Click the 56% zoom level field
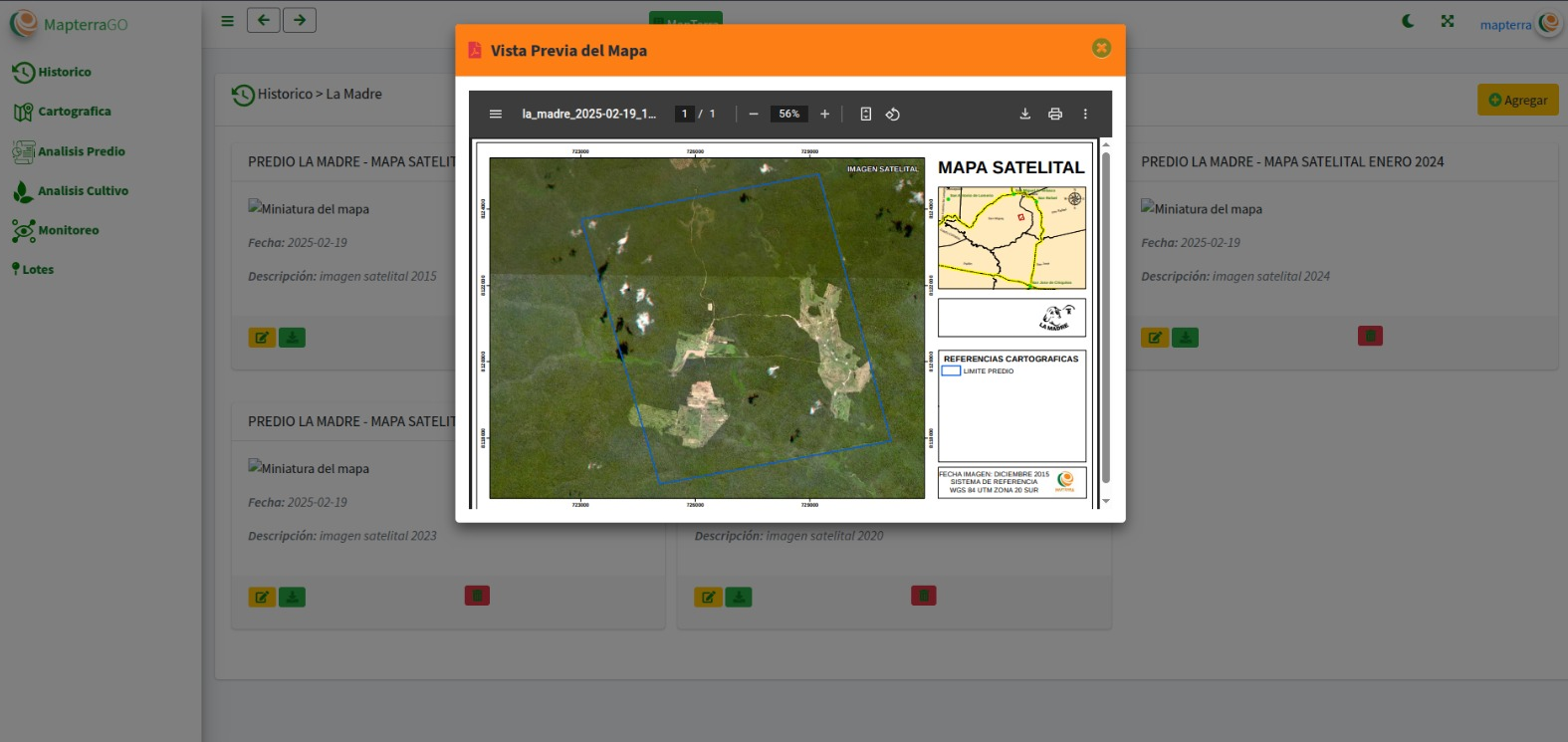Image resolution: width=1568 pixels, height=742 pixels. [788, 115]
